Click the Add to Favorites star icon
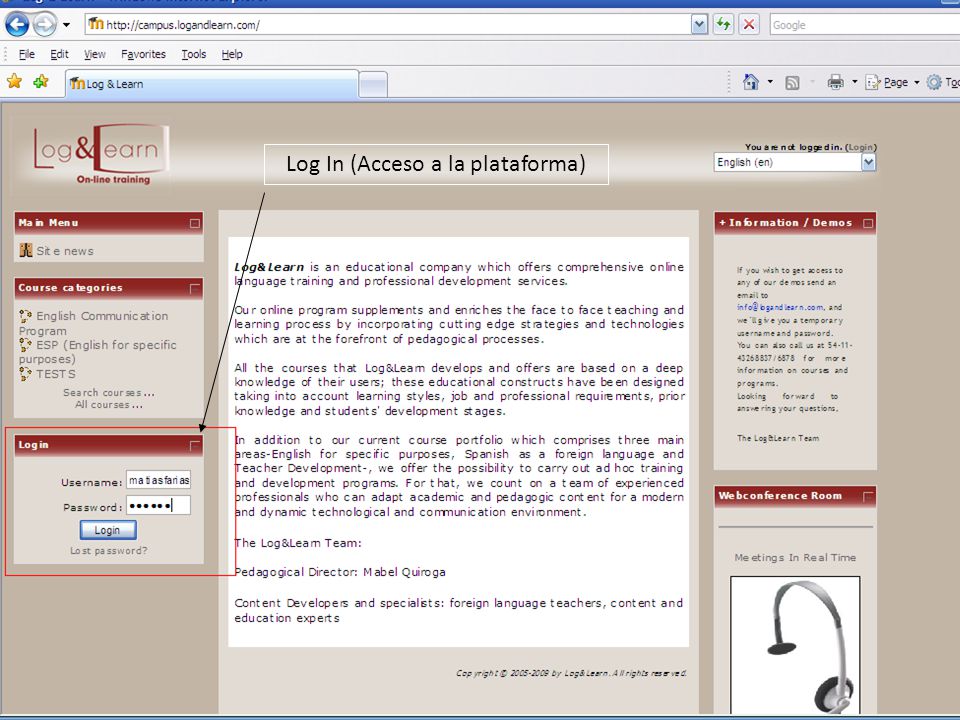The width and height of the screenshot is (960, 720). point(41,81)
